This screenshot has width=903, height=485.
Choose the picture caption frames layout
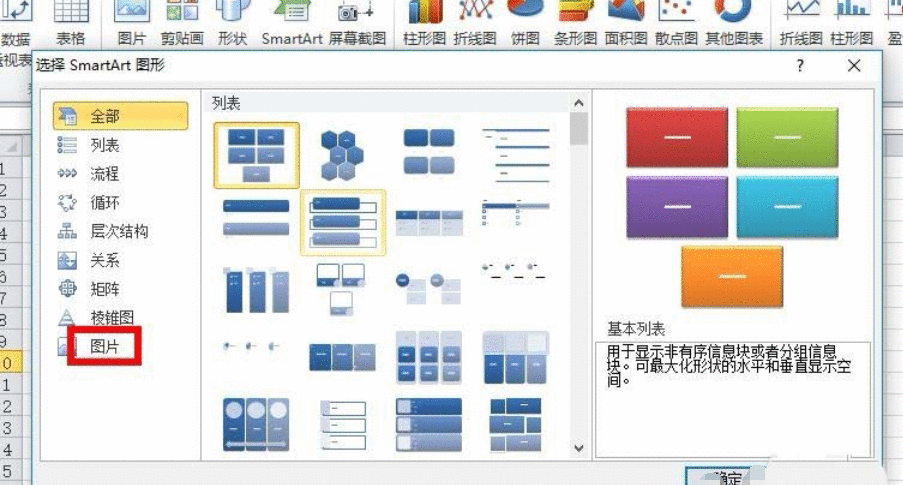tap(341, 289)
